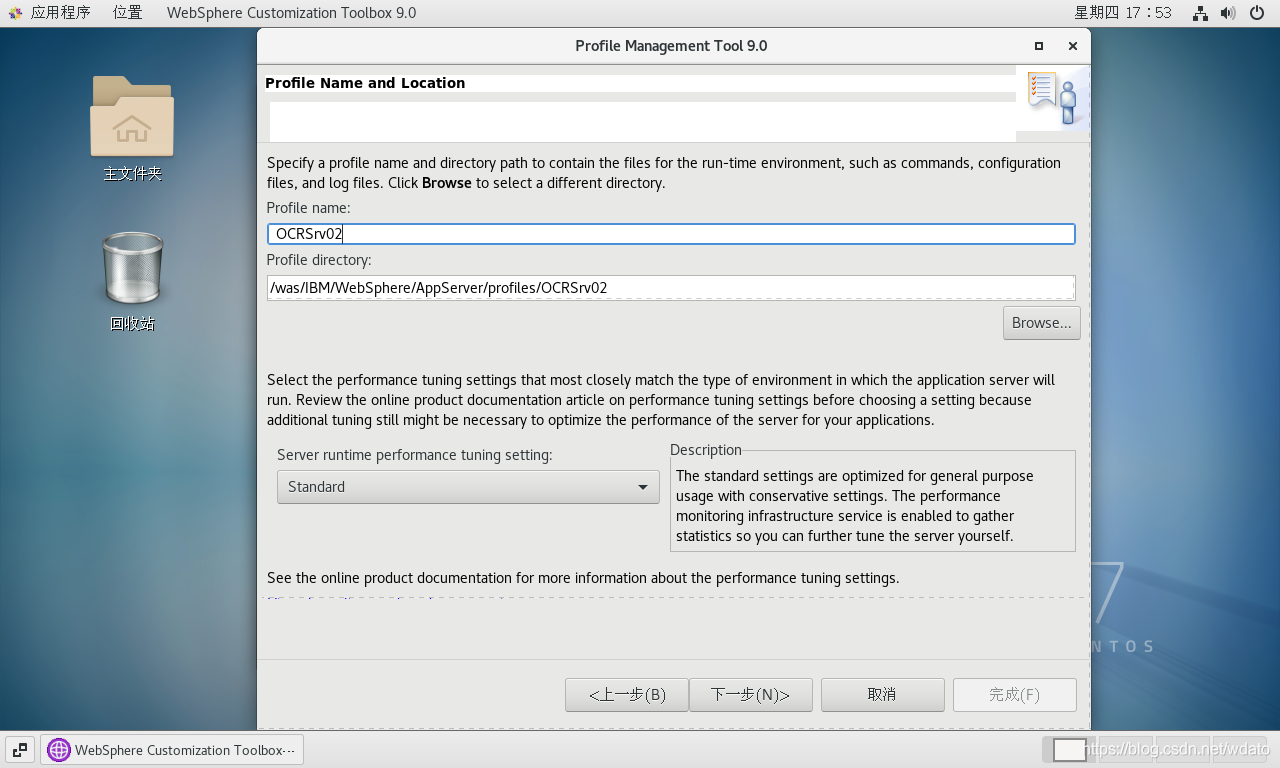Click the Profile directory: label
1280x768 pixels.
tap(319, 260)
